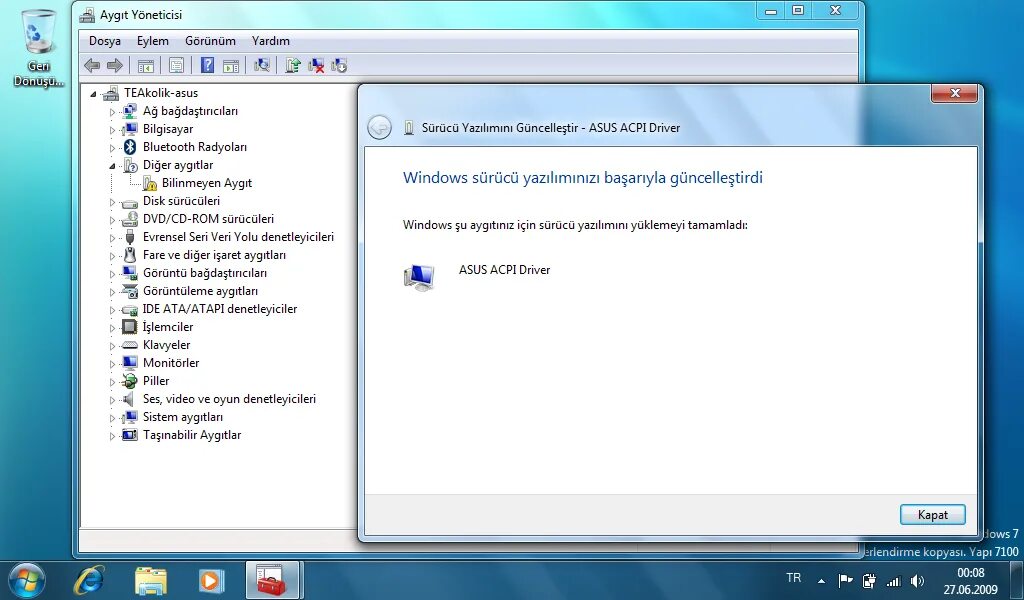The image size is (1024, 600).
Task: Click the disc drive icon beside DVD/CD-ROM sürücüleri
Action: pos(130,219)
